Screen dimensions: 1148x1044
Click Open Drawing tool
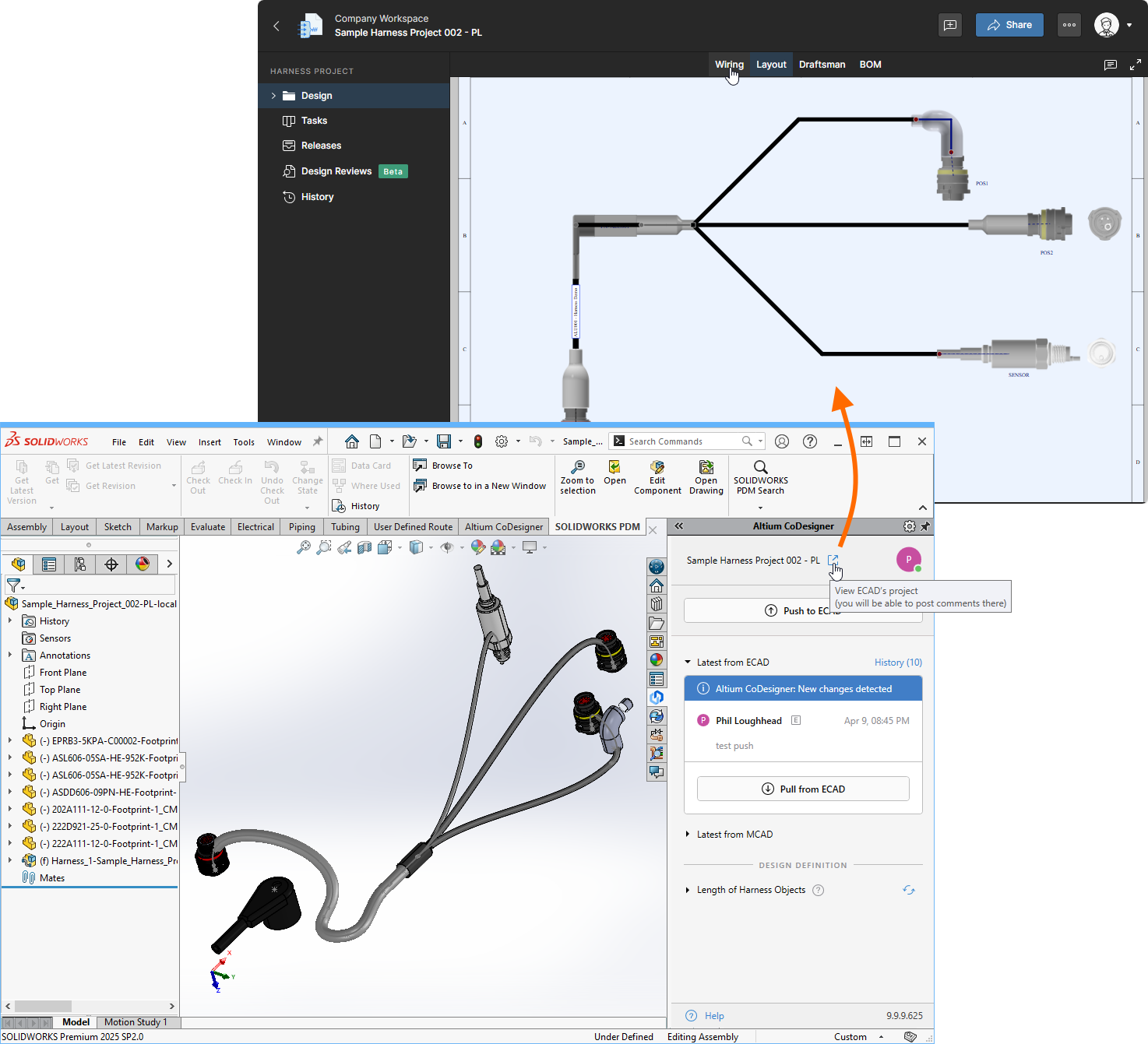click(706, 477)
